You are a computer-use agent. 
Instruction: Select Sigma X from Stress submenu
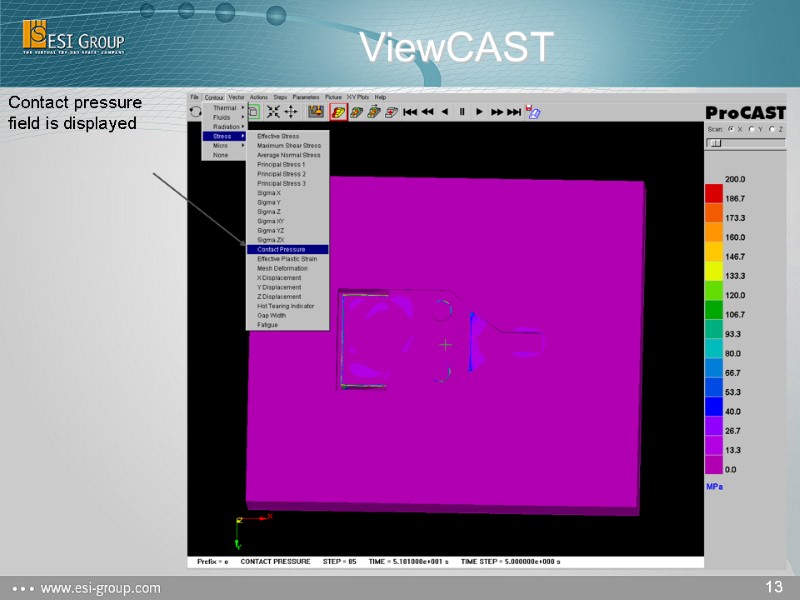click(288, 193)
